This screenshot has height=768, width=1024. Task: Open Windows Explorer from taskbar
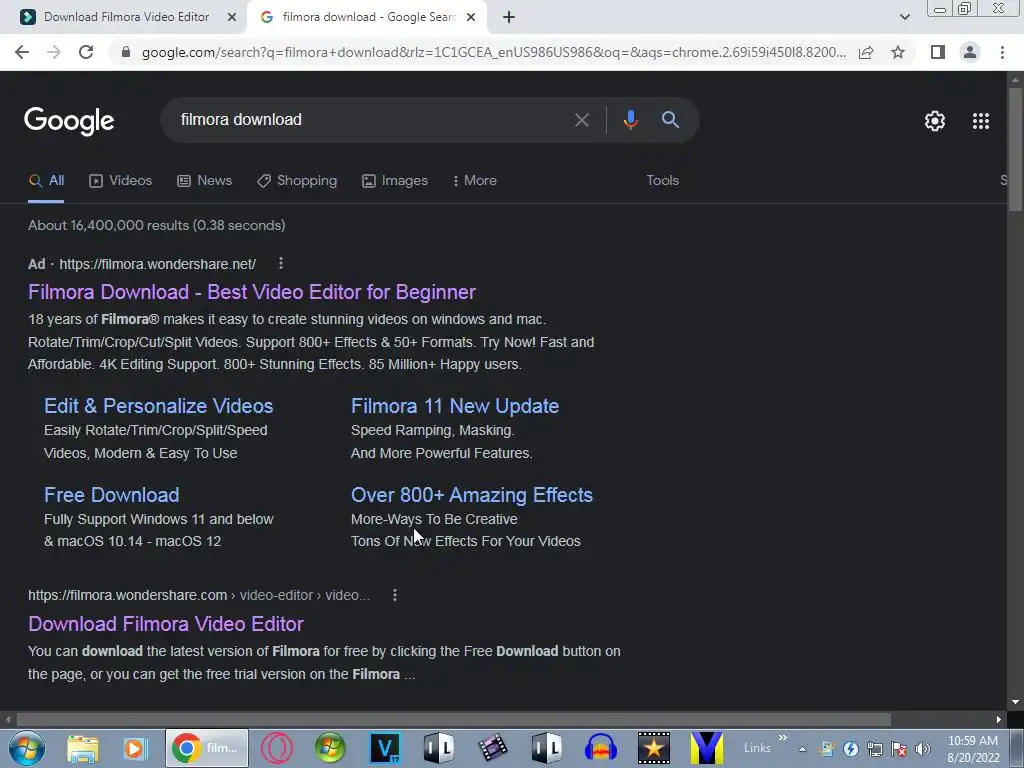pyautogui.click(x=82, y=748)
